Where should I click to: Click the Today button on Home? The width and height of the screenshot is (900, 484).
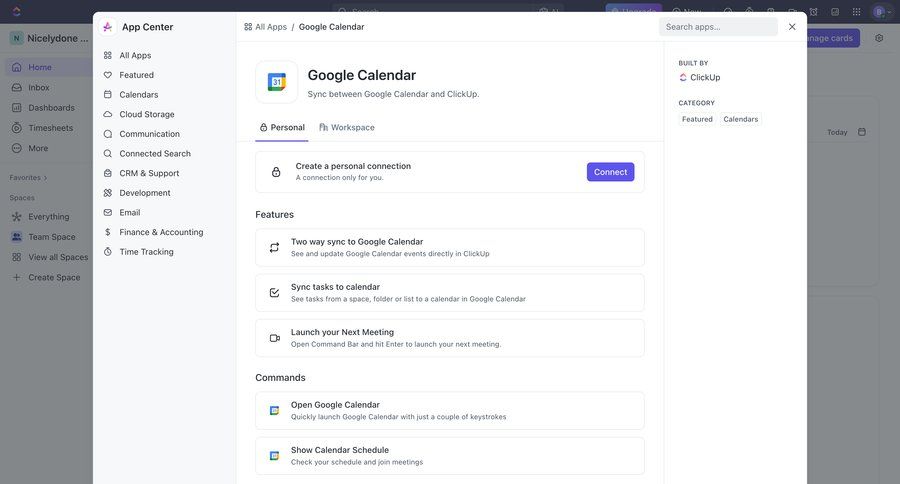point(837,132)
